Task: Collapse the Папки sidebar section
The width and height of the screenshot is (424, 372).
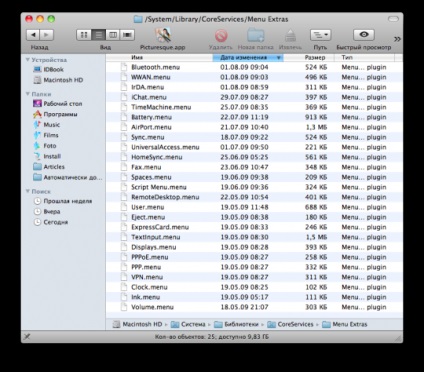Action: (x=28, y=94)
